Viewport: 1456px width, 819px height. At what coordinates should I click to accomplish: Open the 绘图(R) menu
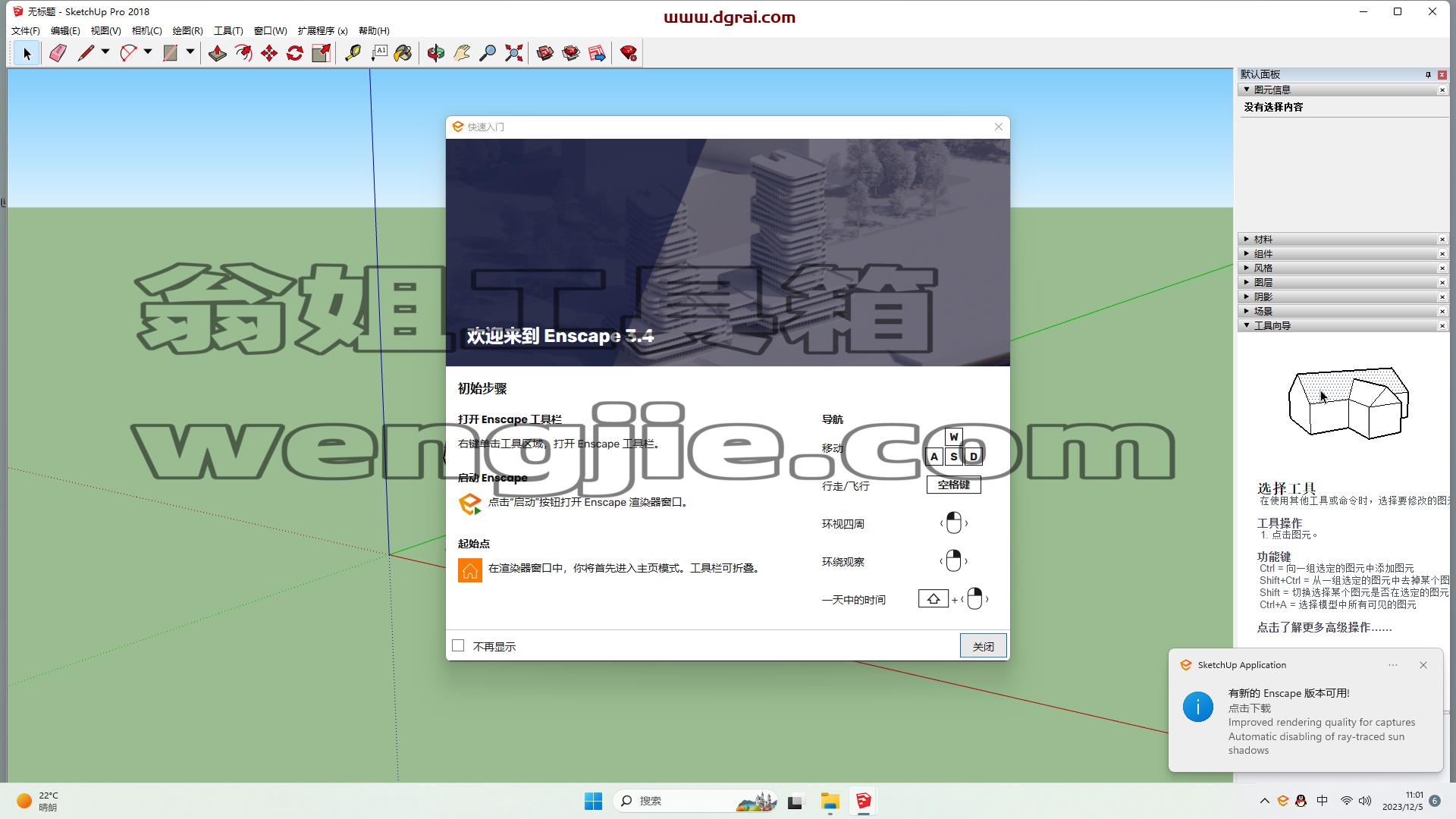coord(187,31)
